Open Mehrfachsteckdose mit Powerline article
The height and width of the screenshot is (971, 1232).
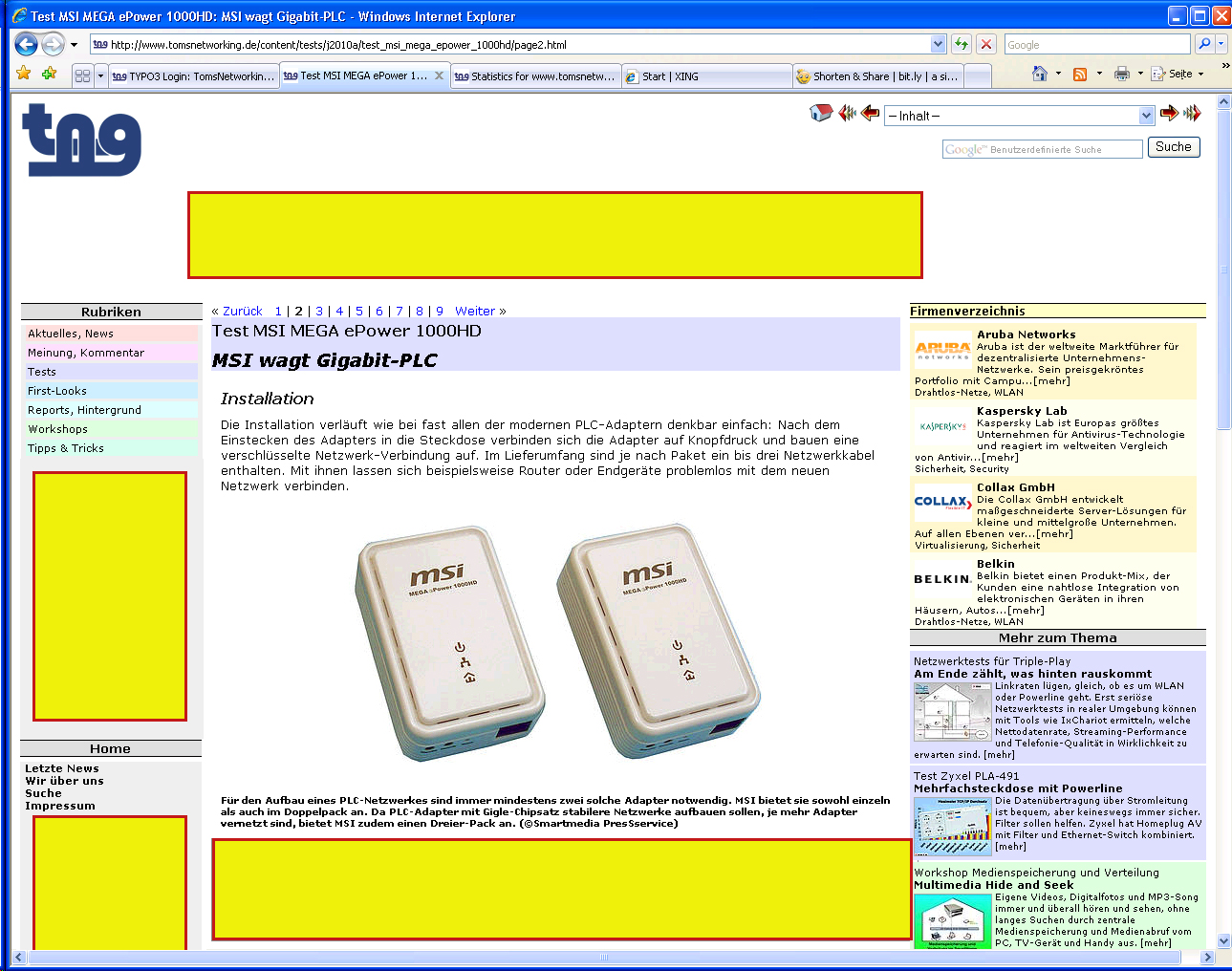[1018, 788]
